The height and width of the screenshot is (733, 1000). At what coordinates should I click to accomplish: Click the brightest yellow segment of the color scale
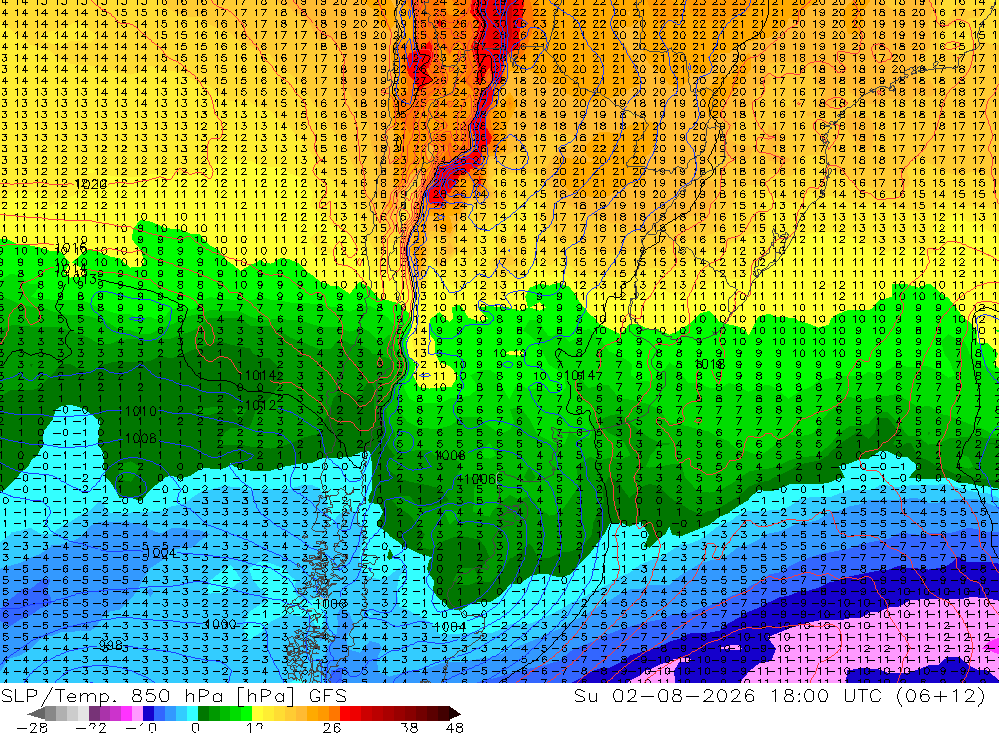[x=257, y=713]
